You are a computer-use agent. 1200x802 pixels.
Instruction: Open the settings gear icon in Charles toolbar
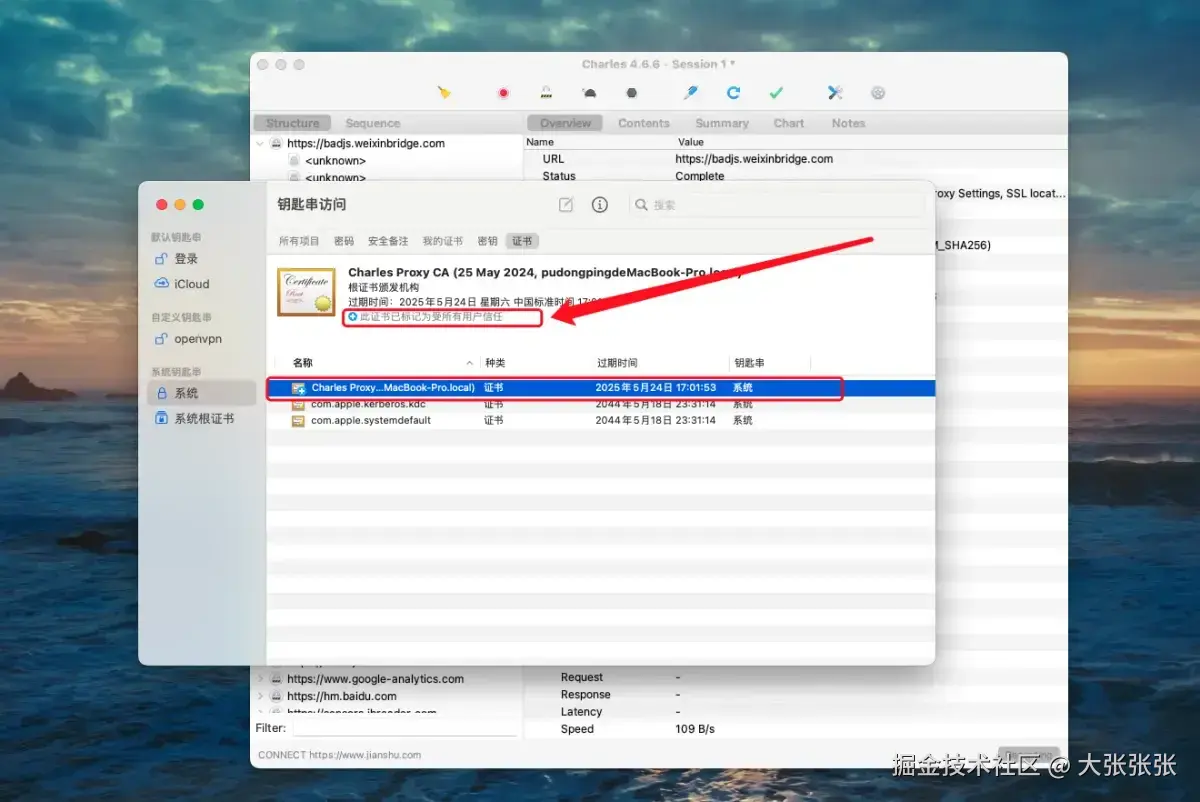click(878, 93)
